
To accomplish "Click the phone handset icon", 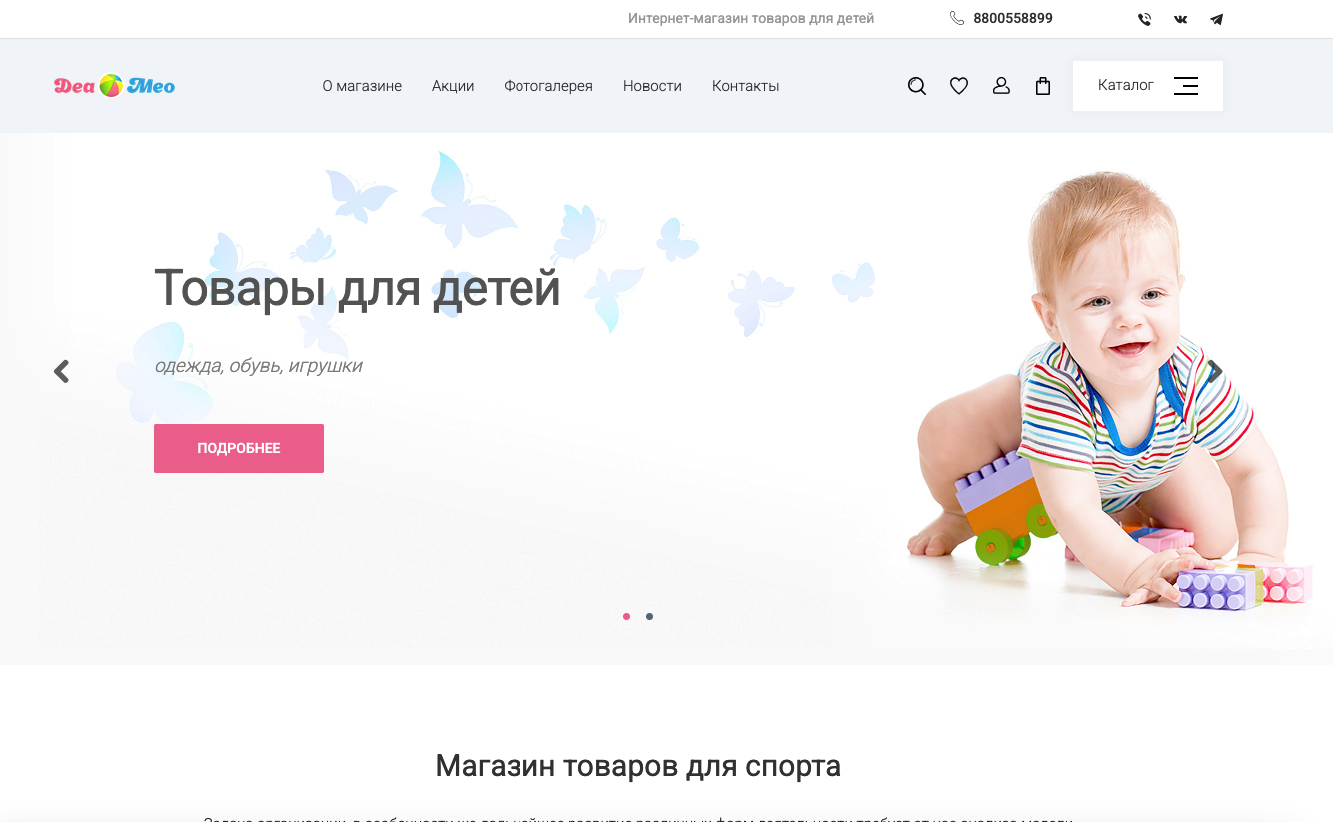I will click(957, 18).
